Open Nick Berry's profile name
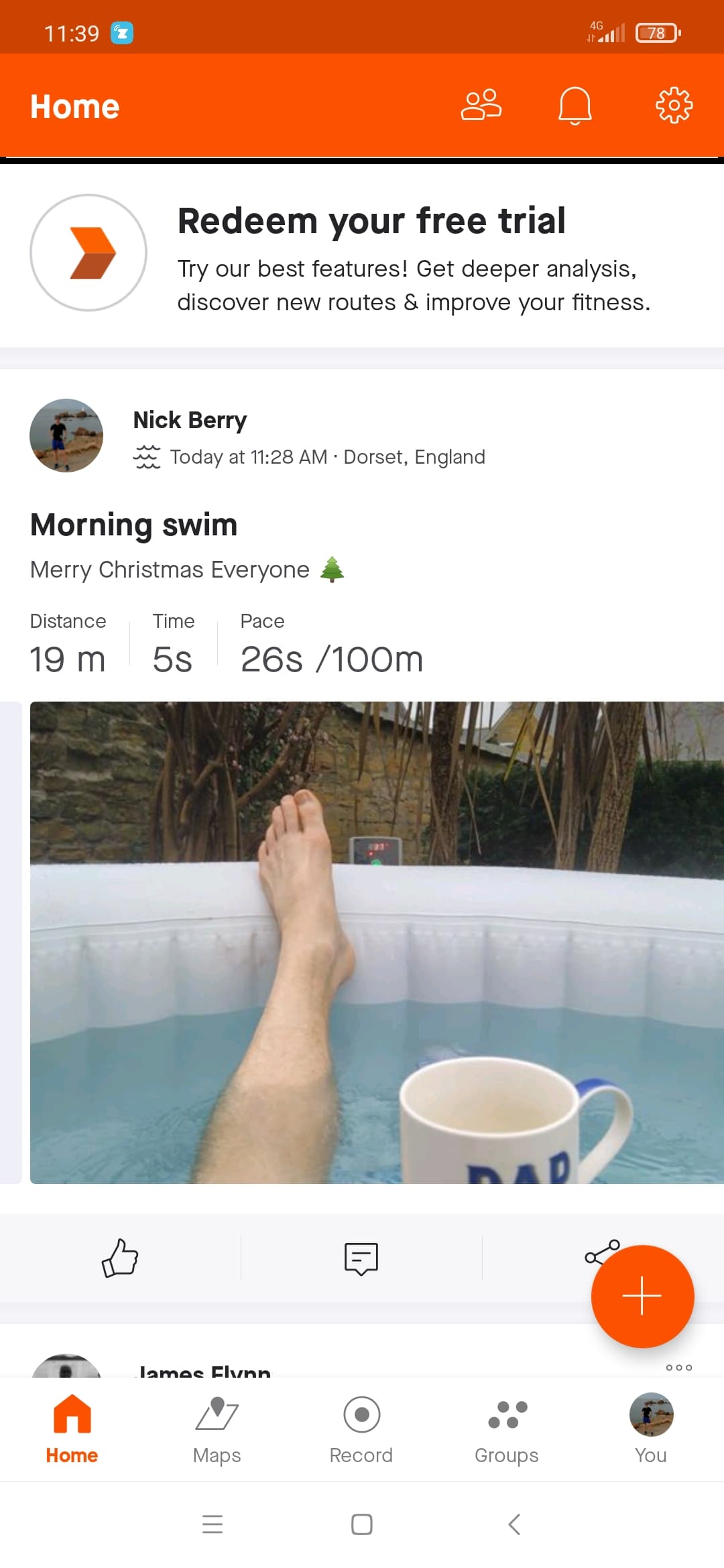The image size is (724, 1568). pos(190,420)
